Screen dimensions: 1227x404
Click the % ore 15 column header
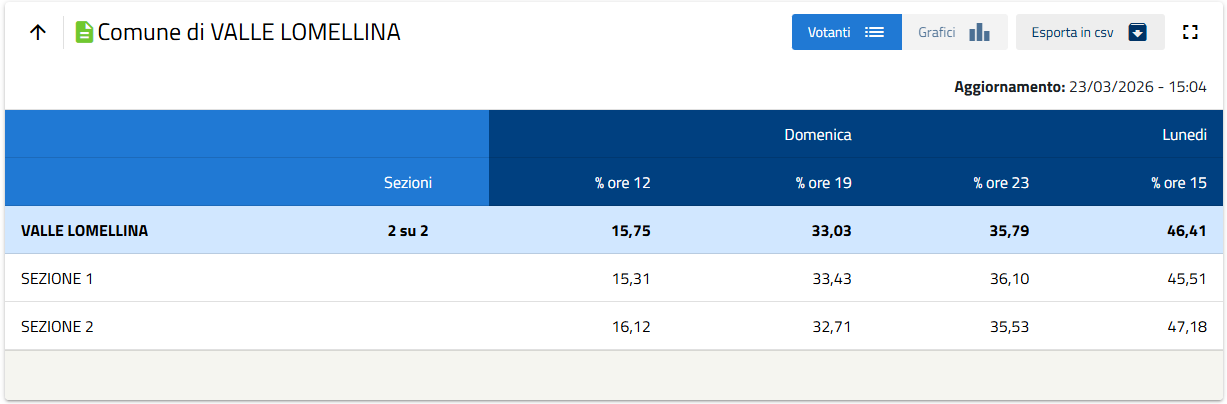[1179, 183]
